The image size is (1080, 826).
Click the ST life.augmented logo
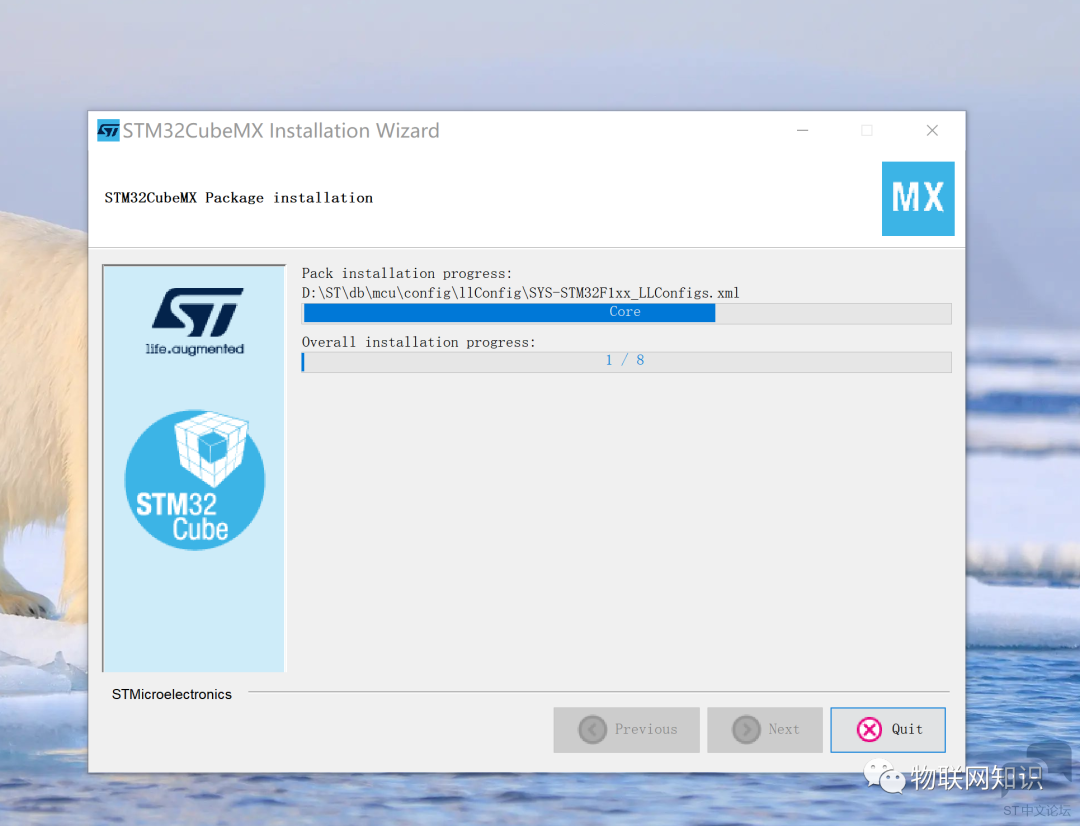[196, 322]
